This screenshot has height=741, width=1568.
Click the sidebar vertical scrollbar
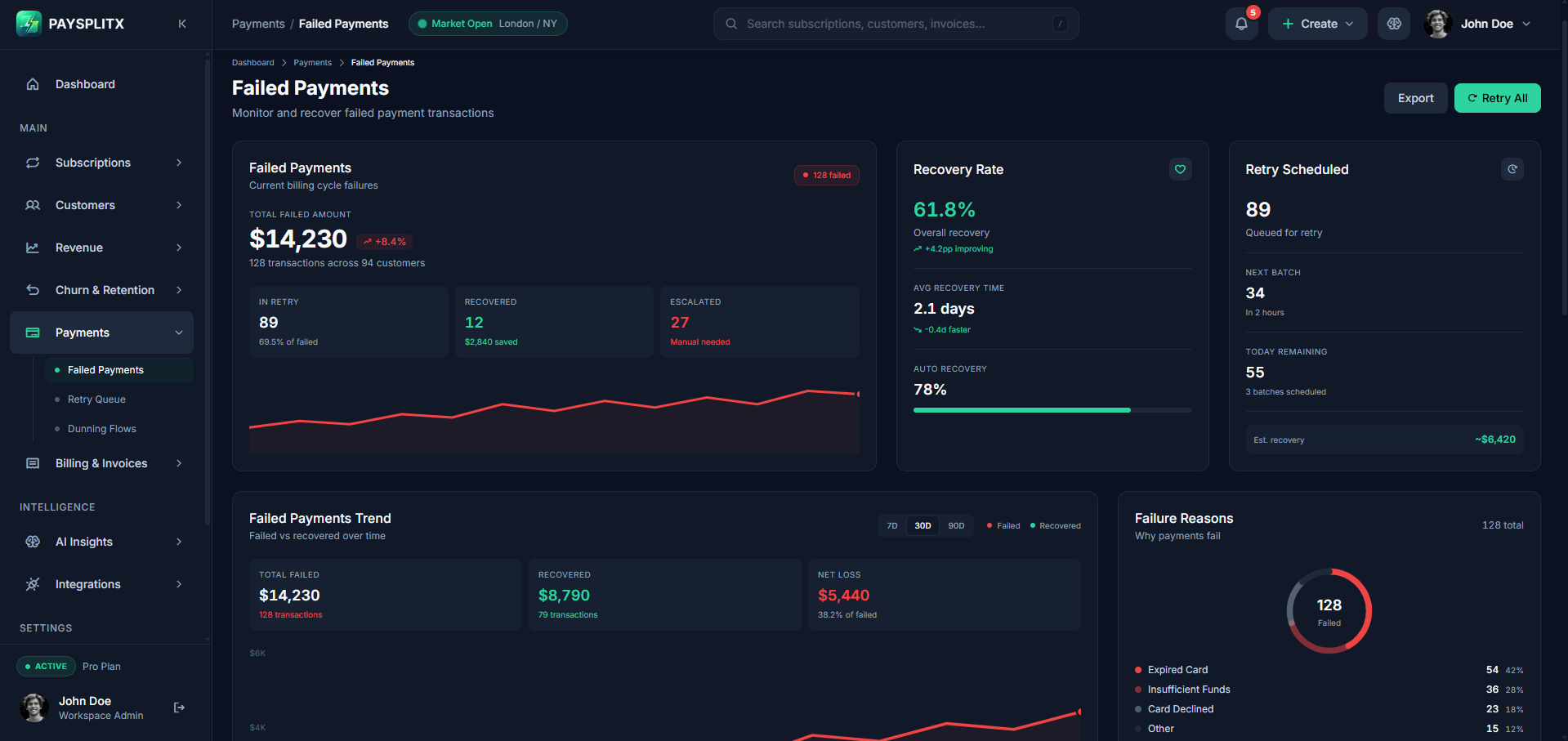208,294
